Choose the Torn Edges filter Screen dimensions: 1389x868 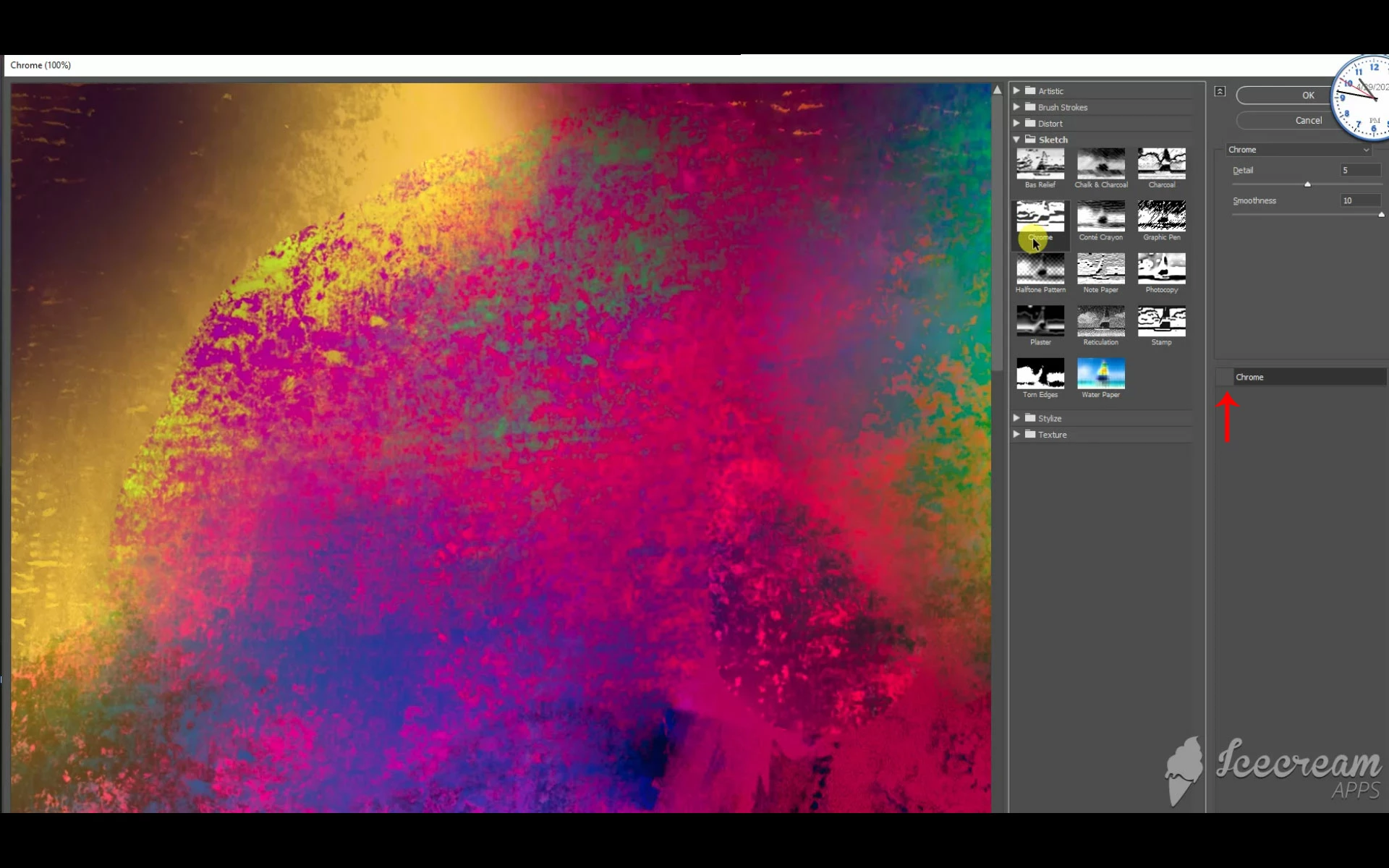[1040, 374]
